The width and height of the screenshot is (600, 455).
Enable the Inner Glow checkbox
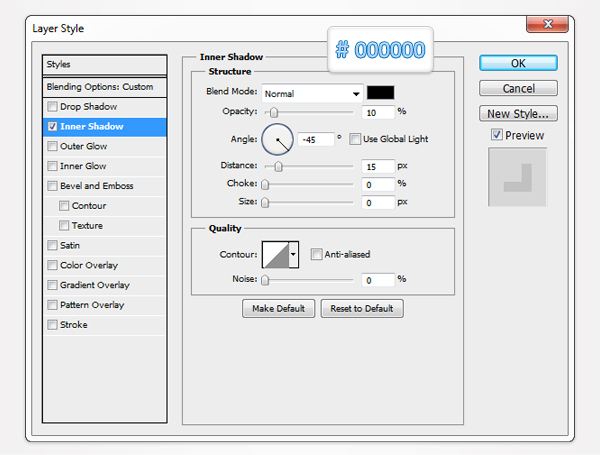click(52, 166)
